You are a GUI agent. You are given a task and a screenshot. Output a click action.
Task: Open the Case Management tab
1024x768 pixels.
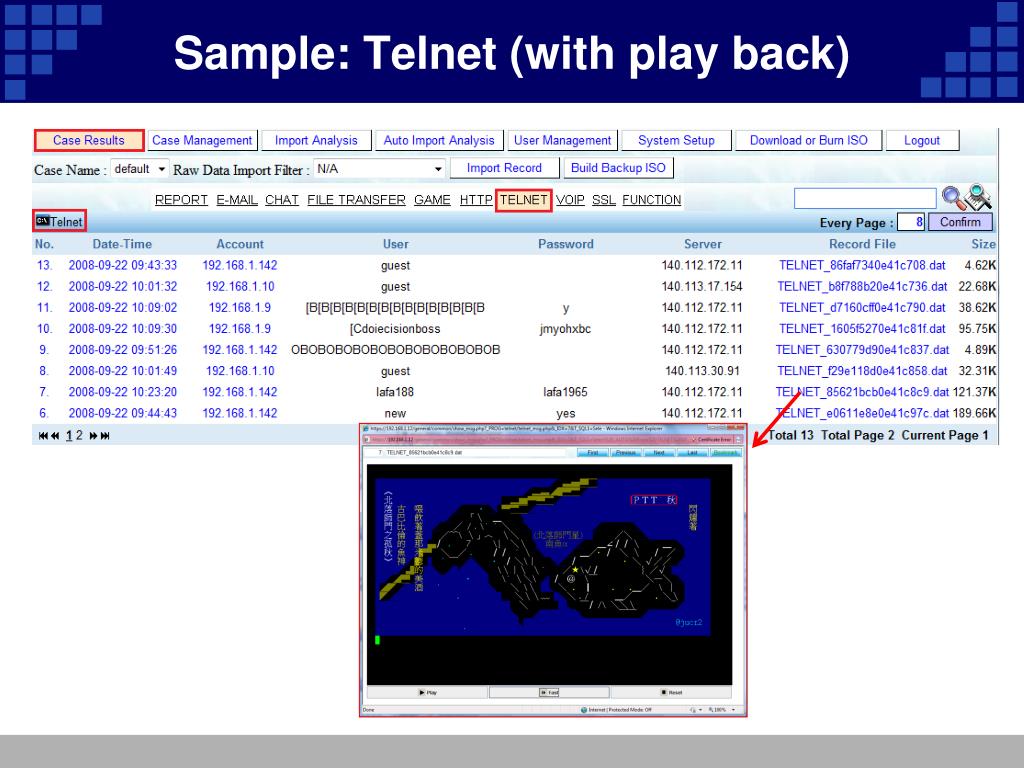(x=202, y=140)
